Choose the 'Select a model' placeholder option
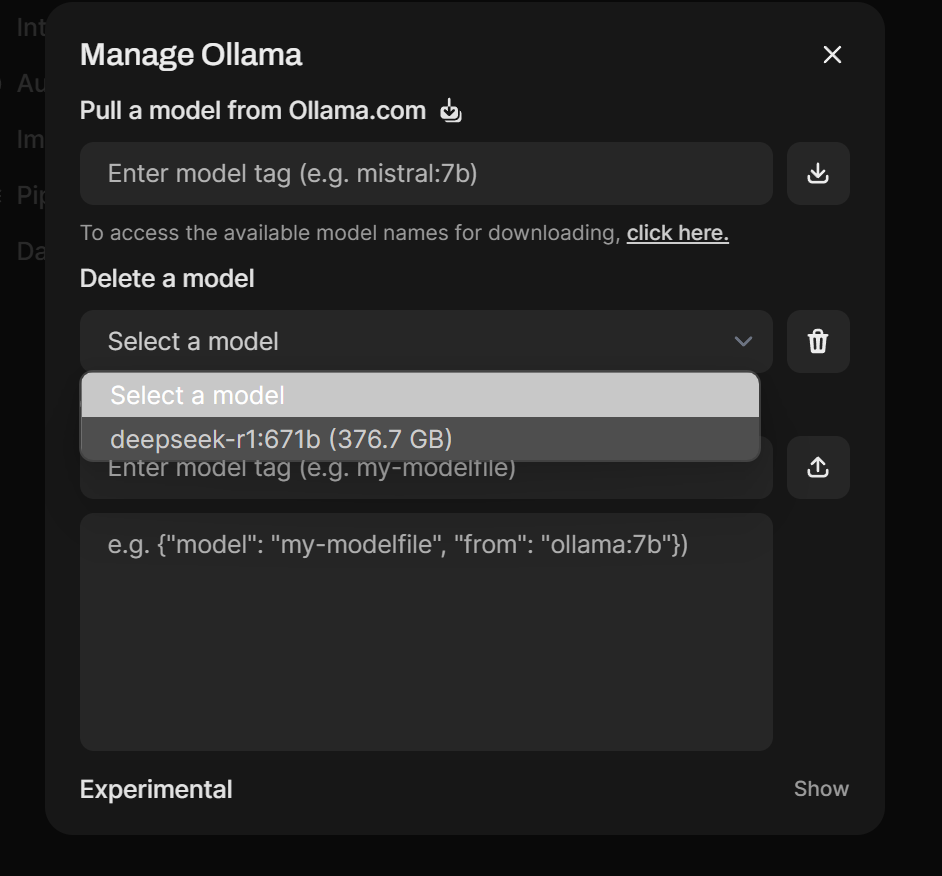Image resolution: width=942 pixels, height=876 pixels. [420, 396]
